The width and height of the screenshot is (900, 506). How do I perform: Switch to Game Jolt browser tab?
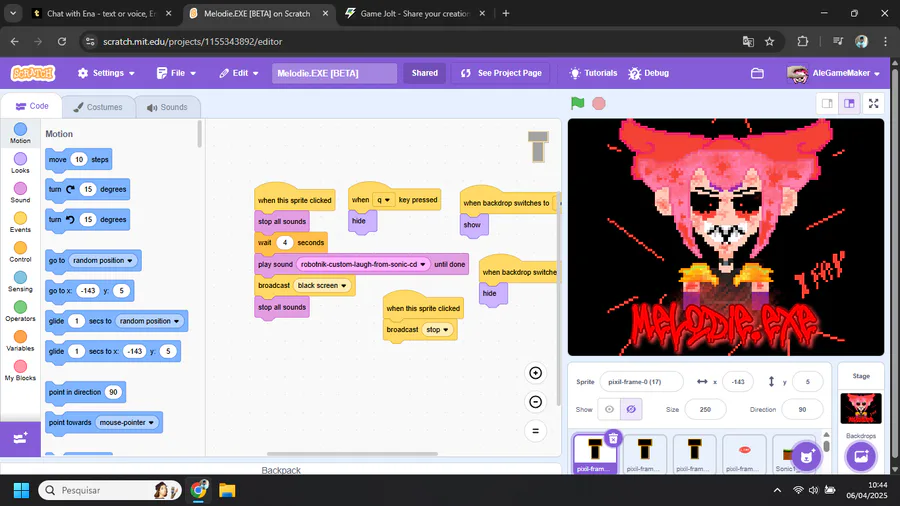[415, 13]
